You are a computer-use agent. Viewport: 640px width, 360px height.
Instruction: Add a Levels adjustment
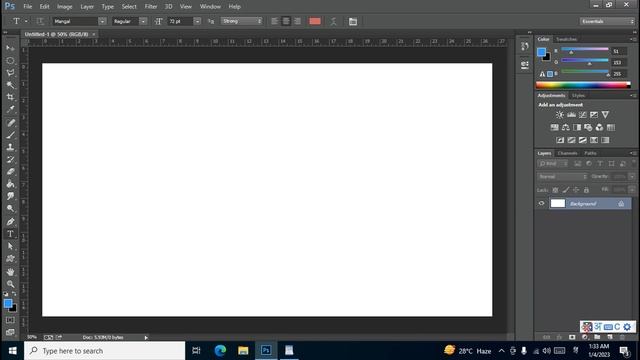point(571,115)
